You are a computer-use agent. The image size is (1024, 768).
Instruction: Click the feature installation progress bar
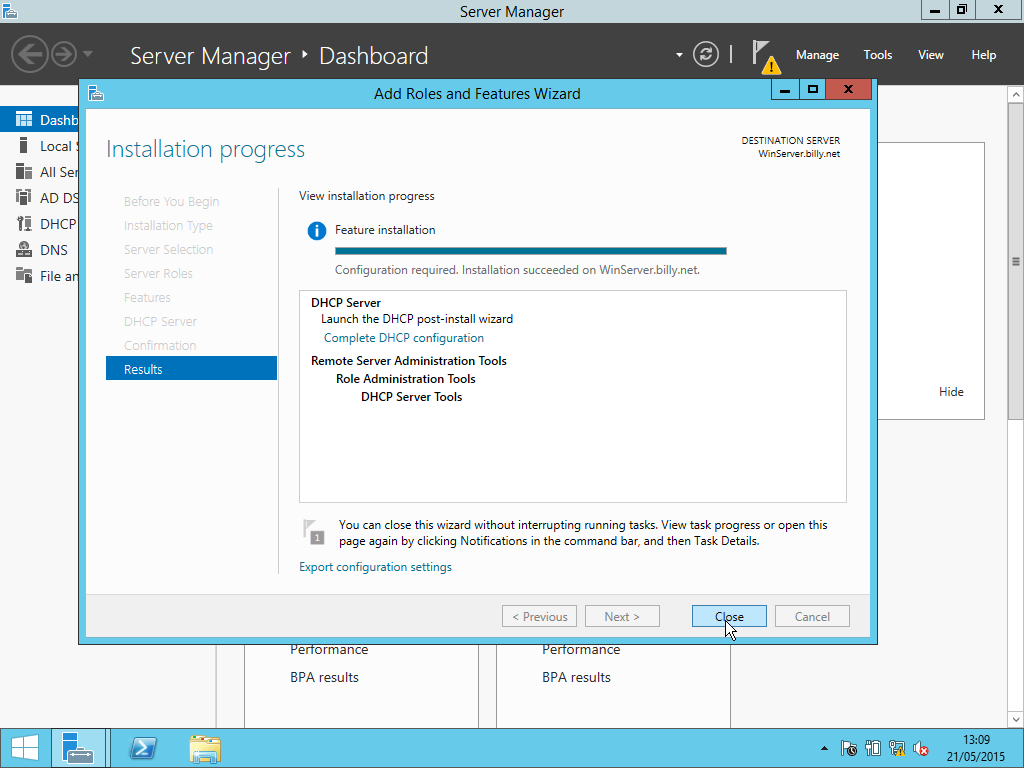(x=530, y=251)
